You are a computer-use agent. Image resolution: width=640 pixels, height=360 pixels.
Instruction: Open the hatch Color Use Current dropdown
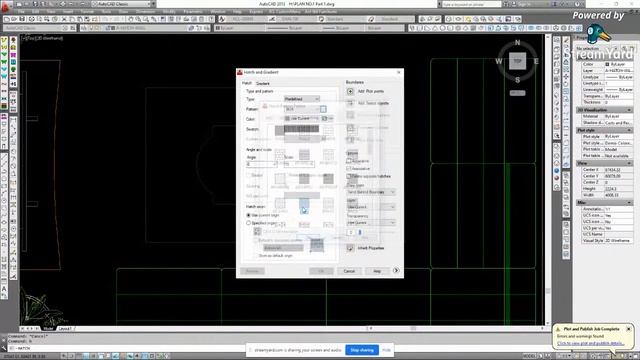(x=302, y=119)
